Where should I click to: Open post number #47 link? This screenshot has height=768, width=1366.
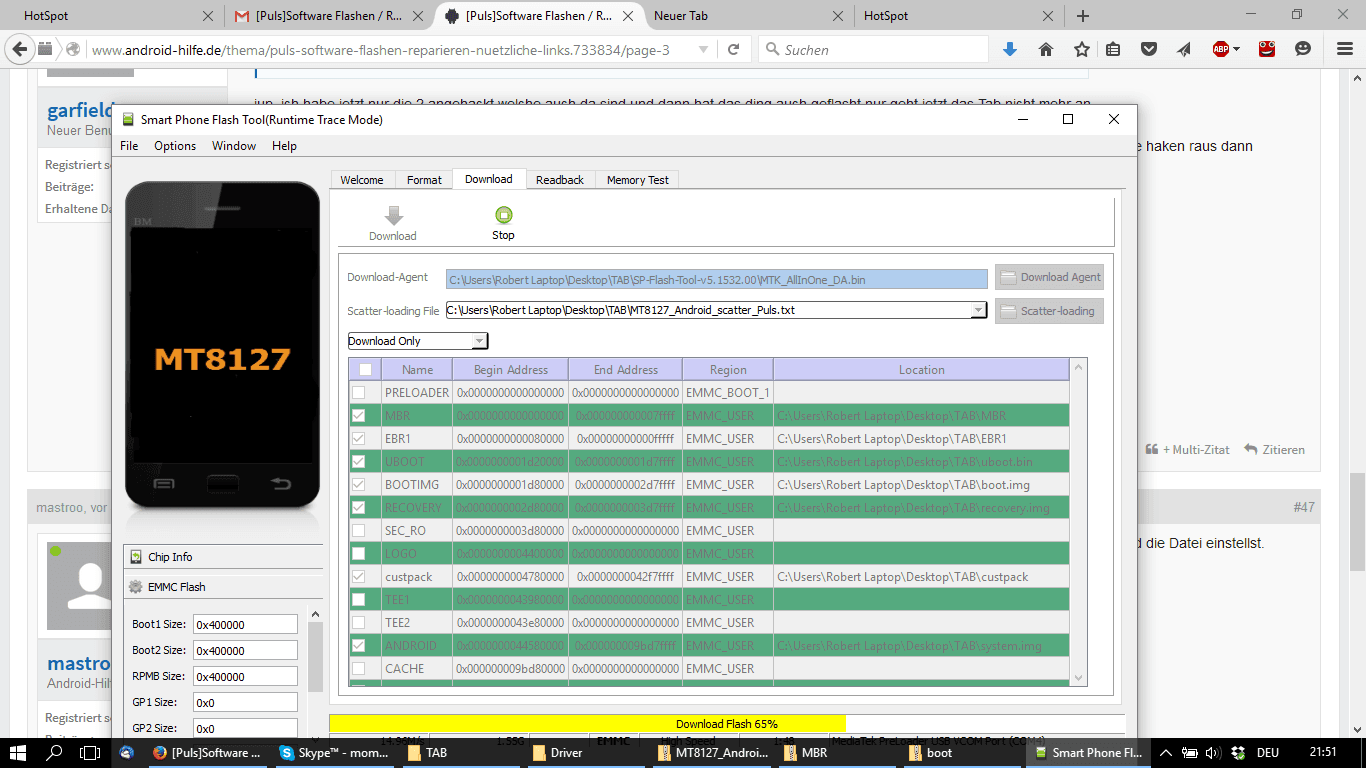pos(1304,507)
